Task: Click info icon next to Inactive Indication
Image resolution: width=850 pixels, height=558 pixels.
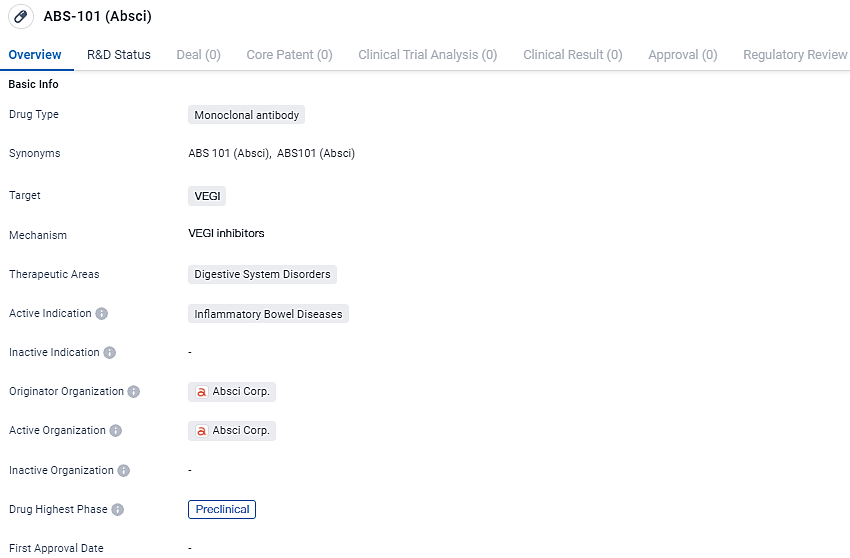Action: pos(110,353)
